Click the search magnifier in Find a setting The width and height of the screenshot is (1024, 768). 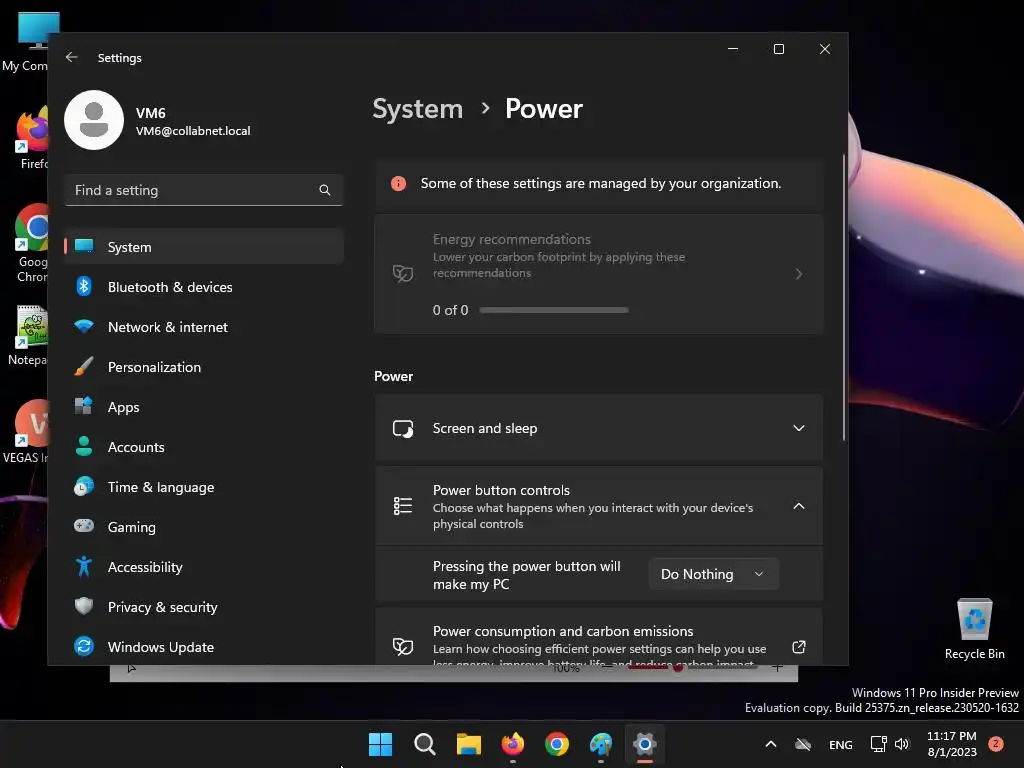[x=325, y=190]
